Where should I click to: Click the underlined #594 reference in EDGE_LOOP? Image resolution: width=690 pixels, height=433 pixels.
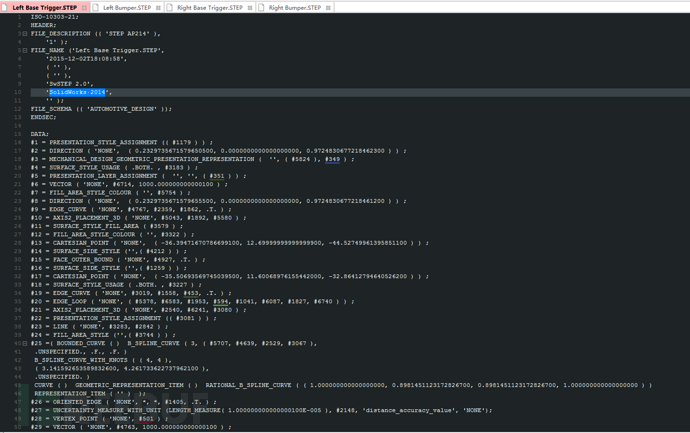click(220, 301)
